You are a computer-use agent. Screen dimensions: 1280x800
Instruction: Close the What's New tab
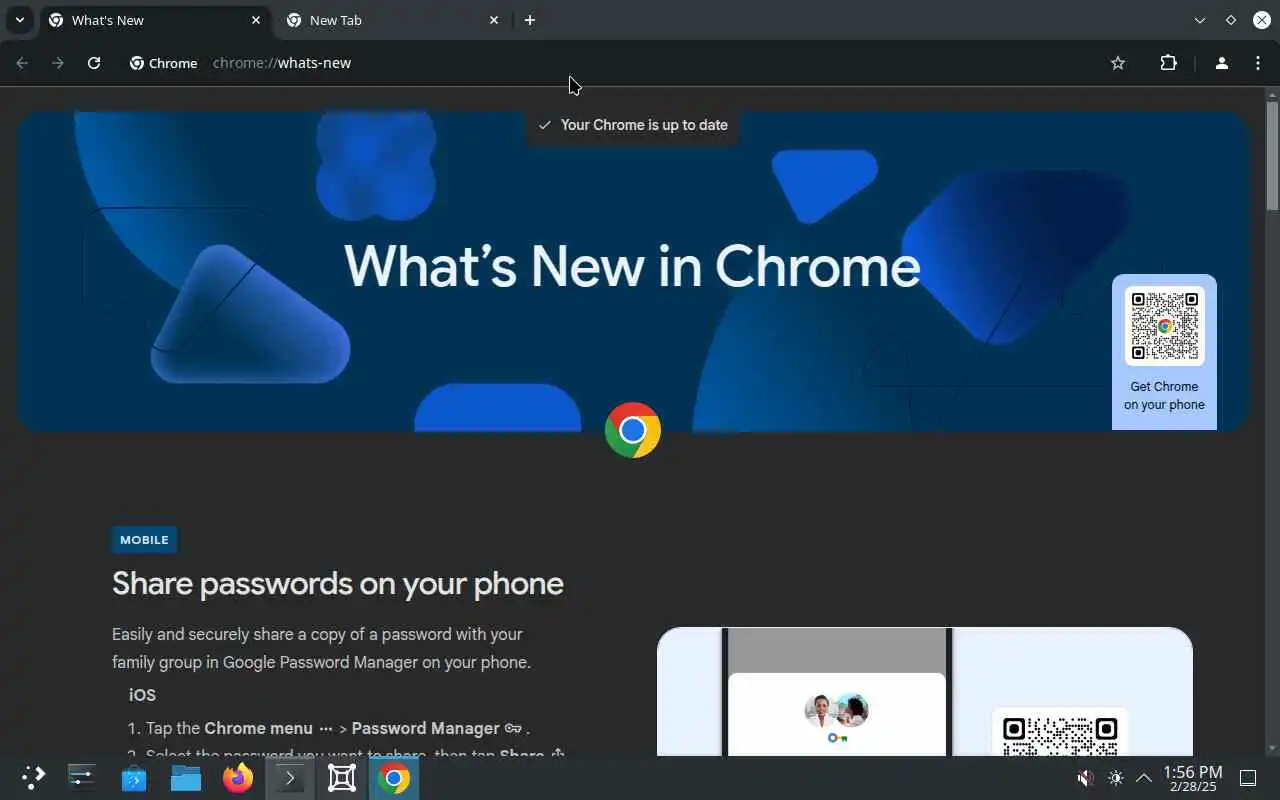256,20
